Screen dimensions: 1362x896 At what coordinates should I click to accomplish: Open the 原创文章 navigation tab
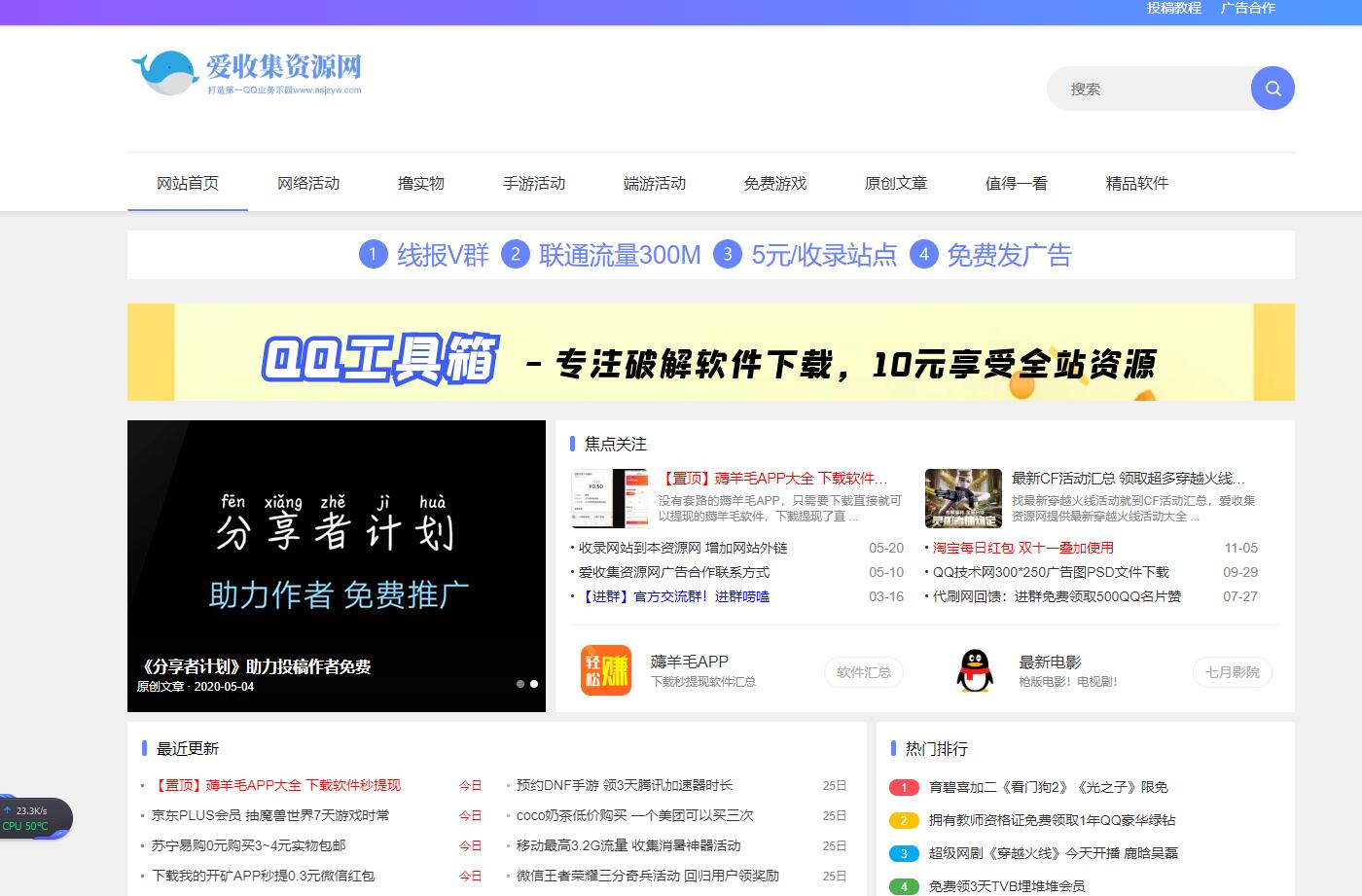(x=896, y=183)
